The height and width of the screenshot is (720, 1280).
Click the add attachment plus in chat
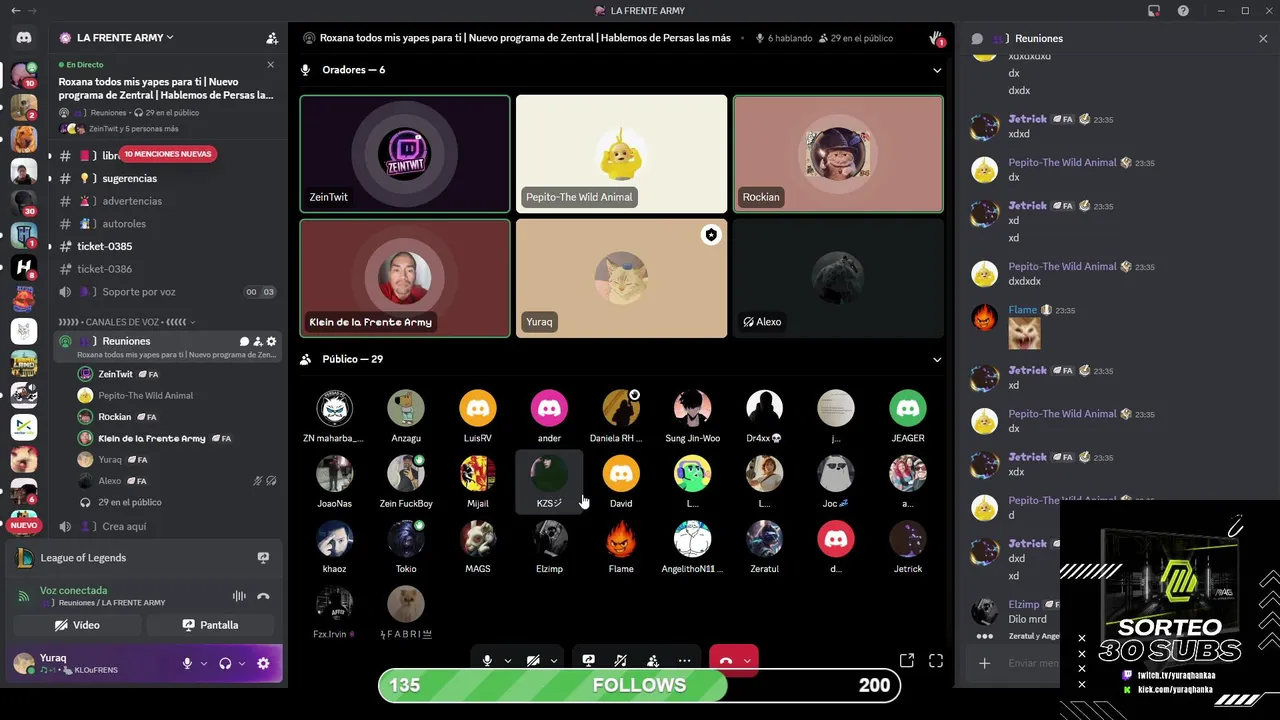click(x=985, y=663)
